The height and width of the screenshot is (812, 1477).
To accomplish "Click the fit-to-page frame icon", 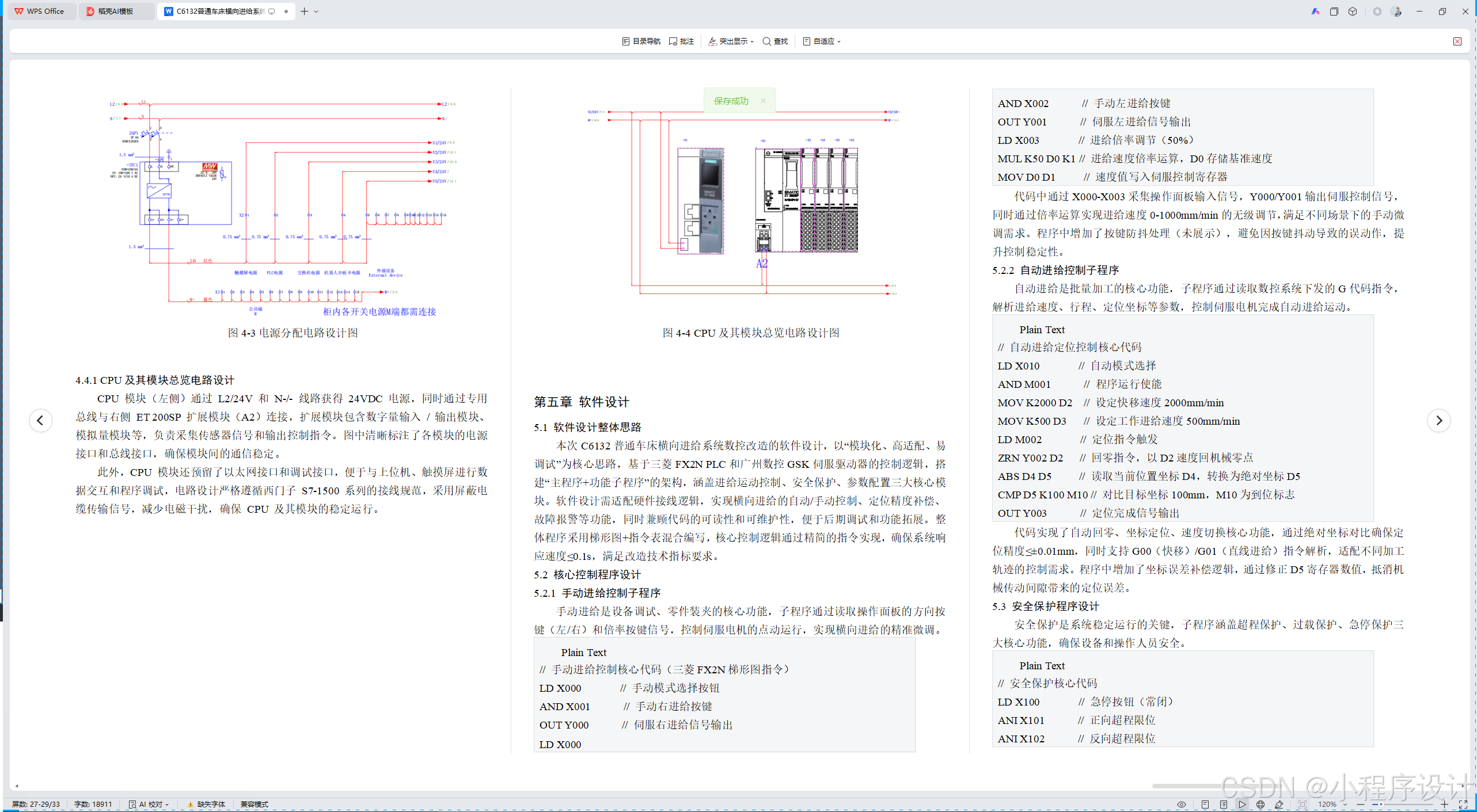I will tap(1303, 805).
